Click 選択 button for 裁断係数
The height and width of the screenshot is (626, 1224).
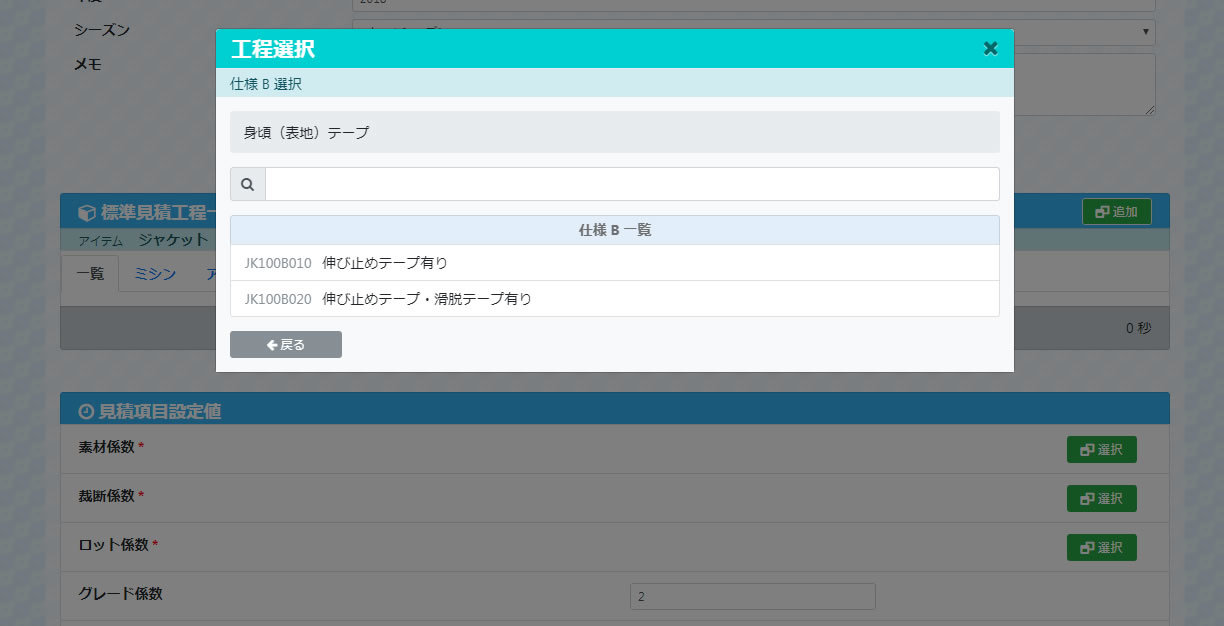(1101, 498)
